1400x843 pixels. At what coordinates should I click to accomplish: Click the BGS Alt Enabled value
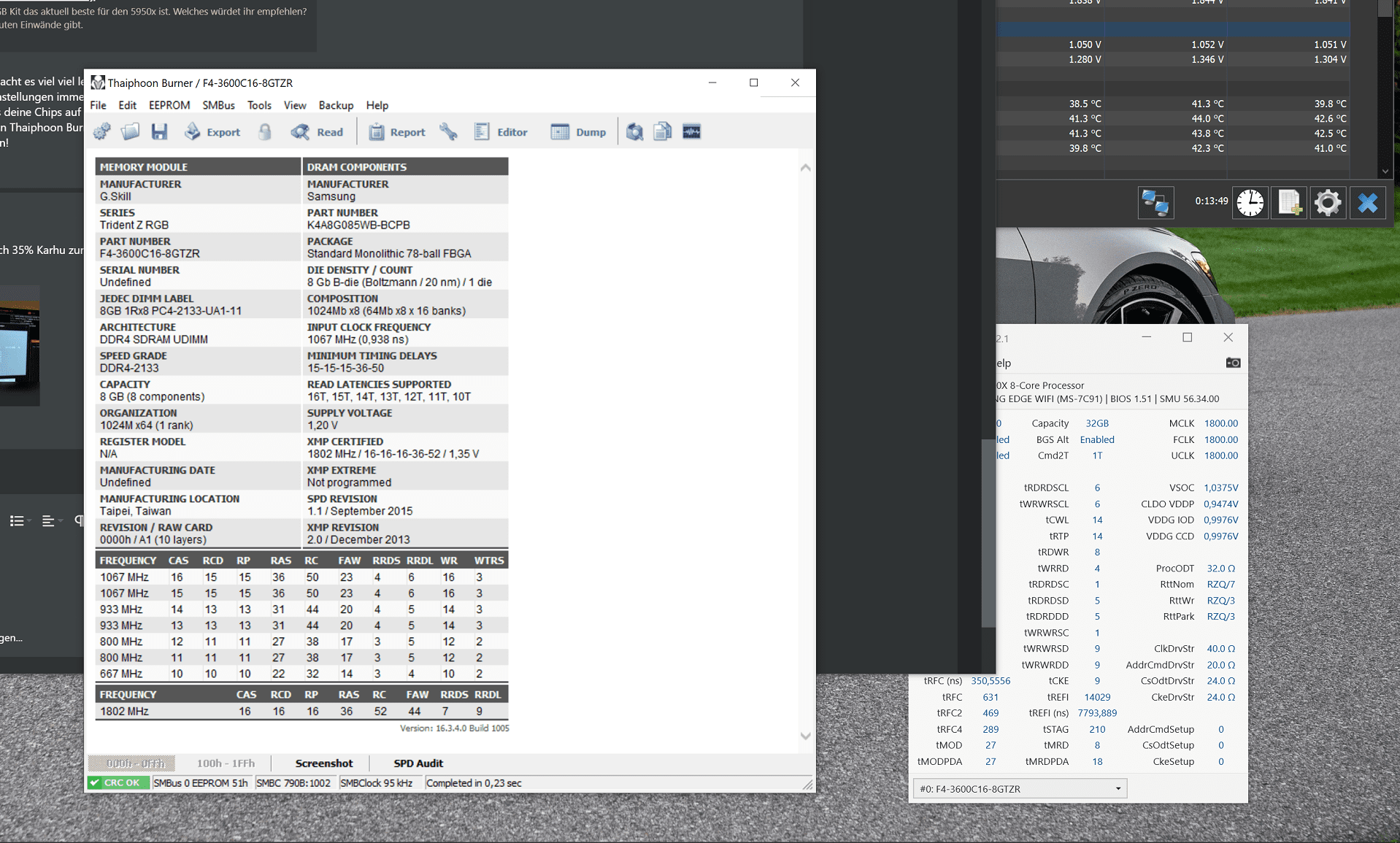pyautogui.click(x=1097, y=439)
